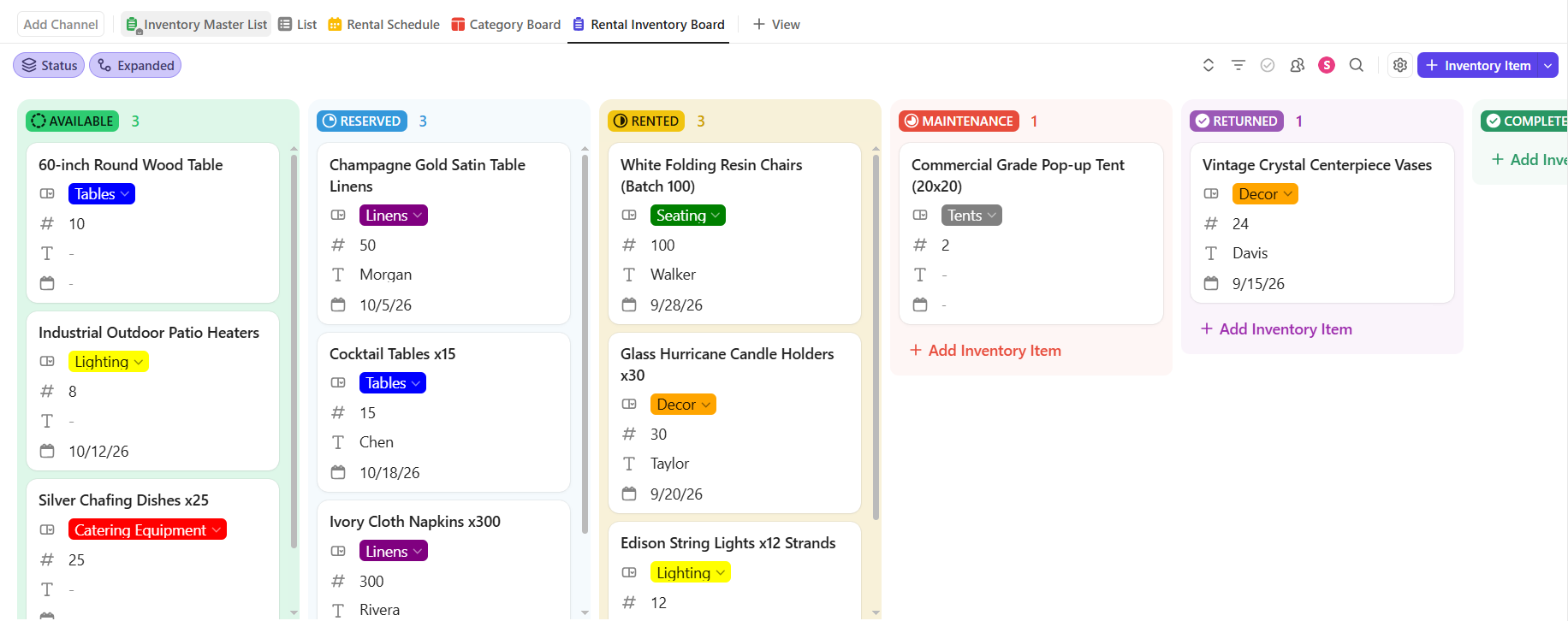Click calendar icon on Commercial Grade Pop-up Tent

[x=920, y=305]
